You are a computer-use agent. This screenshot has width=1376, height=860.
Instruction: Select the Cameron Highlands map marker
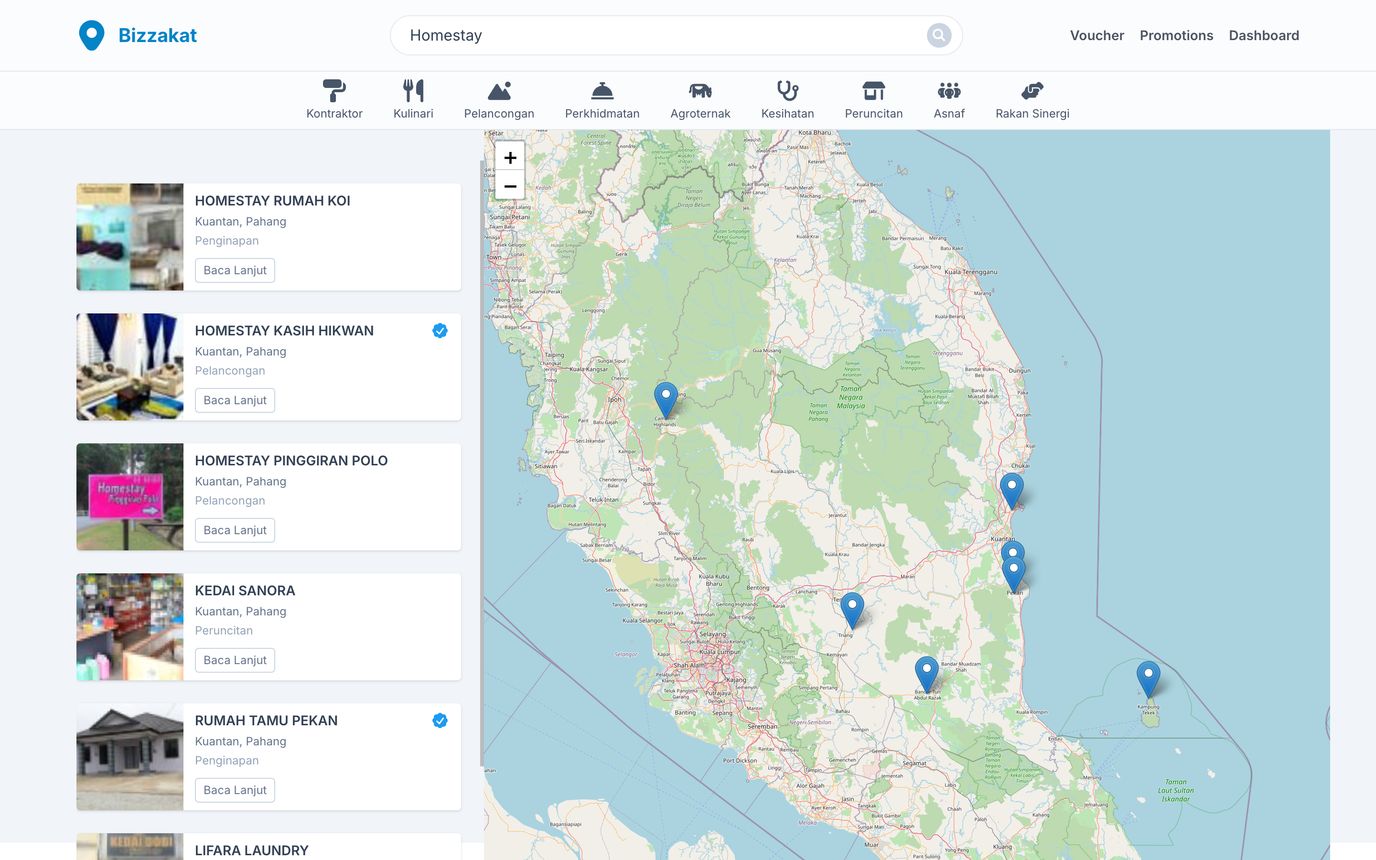[666, 399]
